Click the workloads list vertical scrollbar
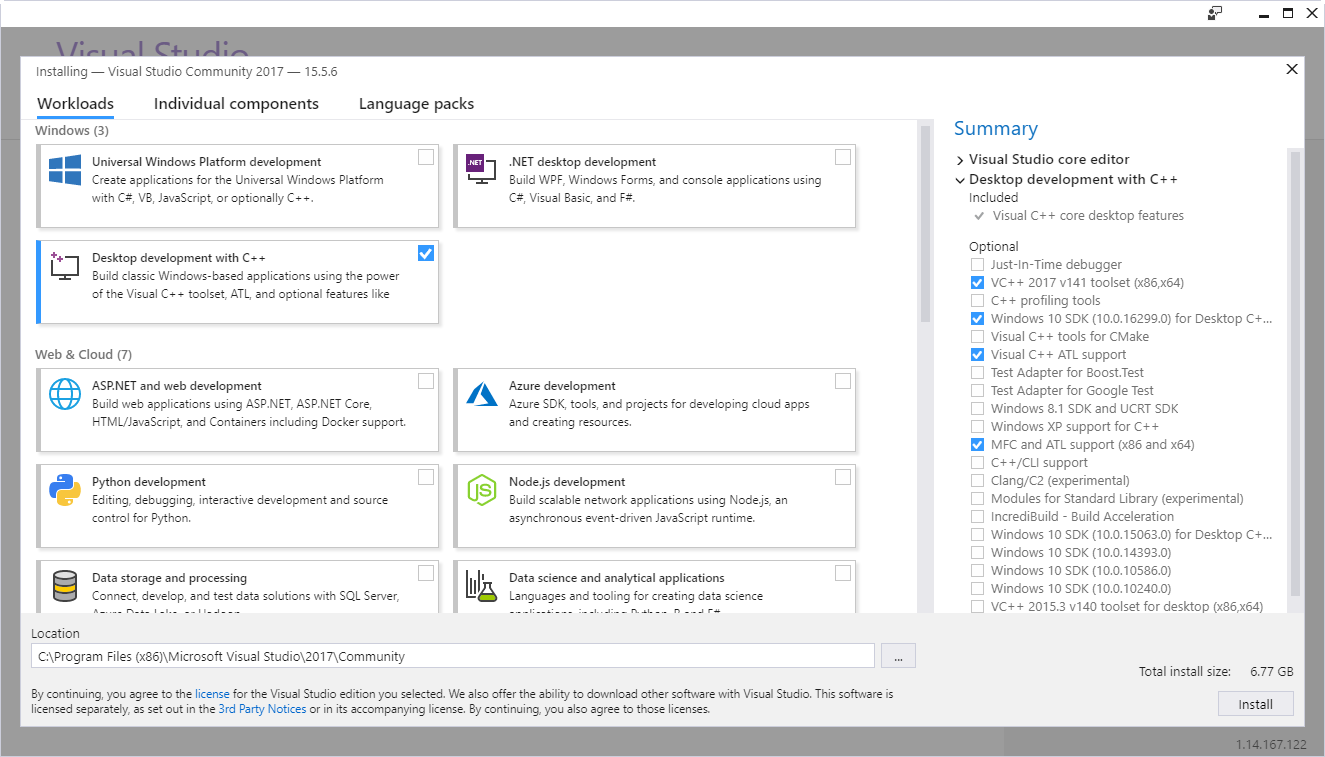1325x757 pixels. click(x=925, y=223)
